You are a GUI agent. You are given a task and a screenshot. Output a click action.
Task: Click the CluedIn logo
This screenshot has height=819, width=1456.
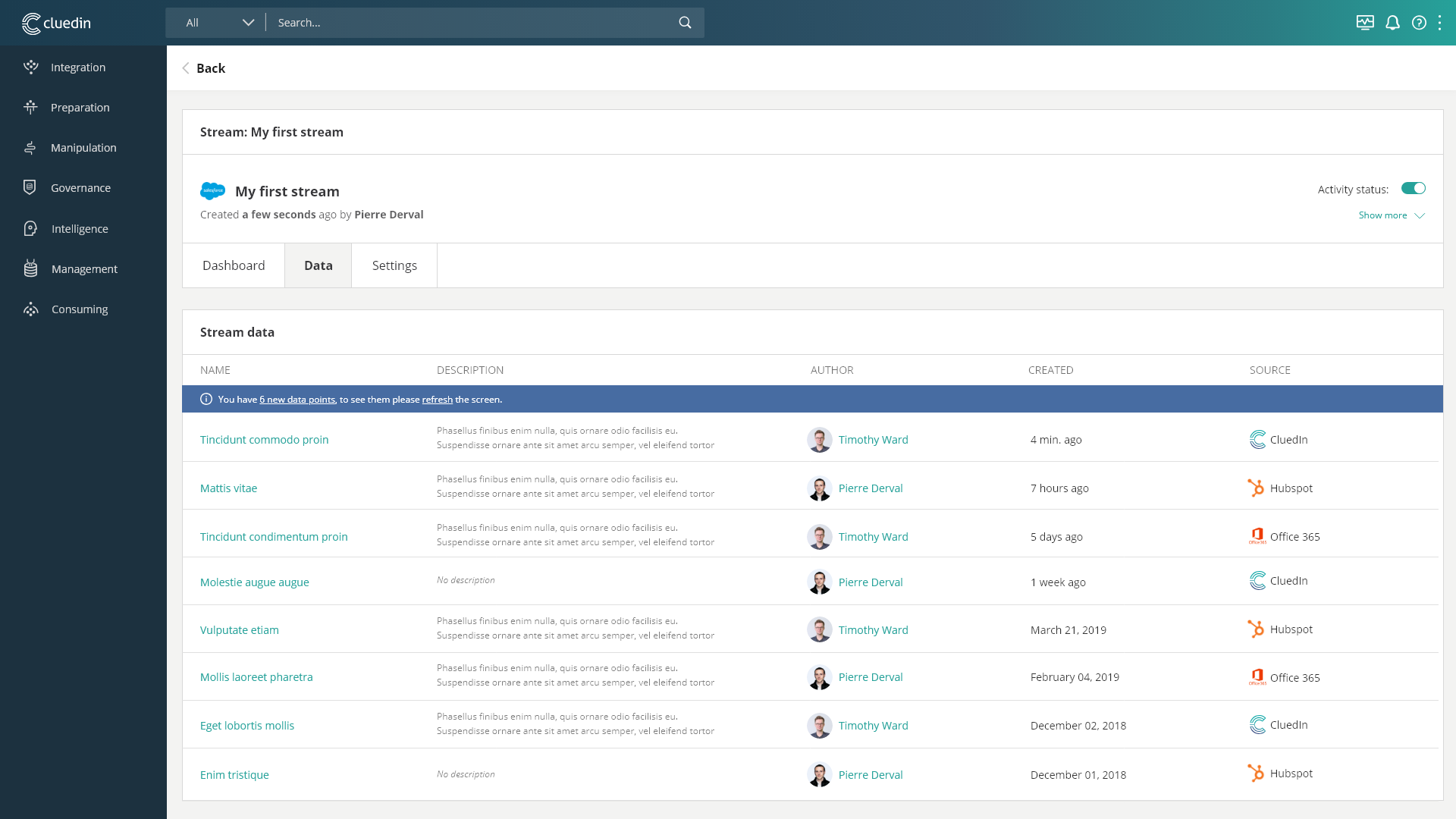coord(56,23)
